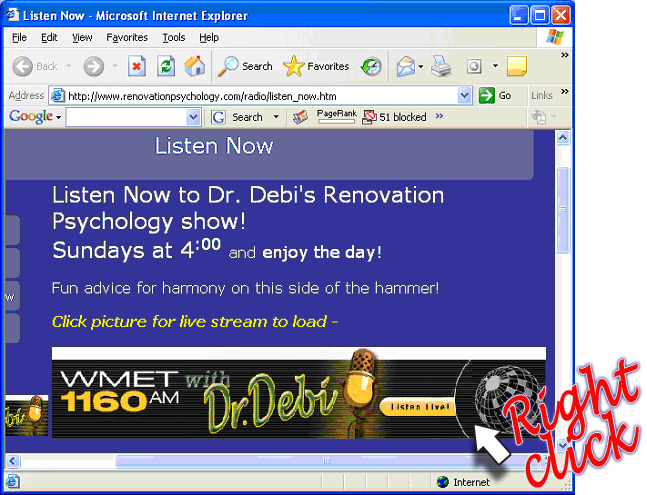Viewport: 647px width, 495px height.
Task: Click the Listen Live button on banner
Action: pos(418,407)
